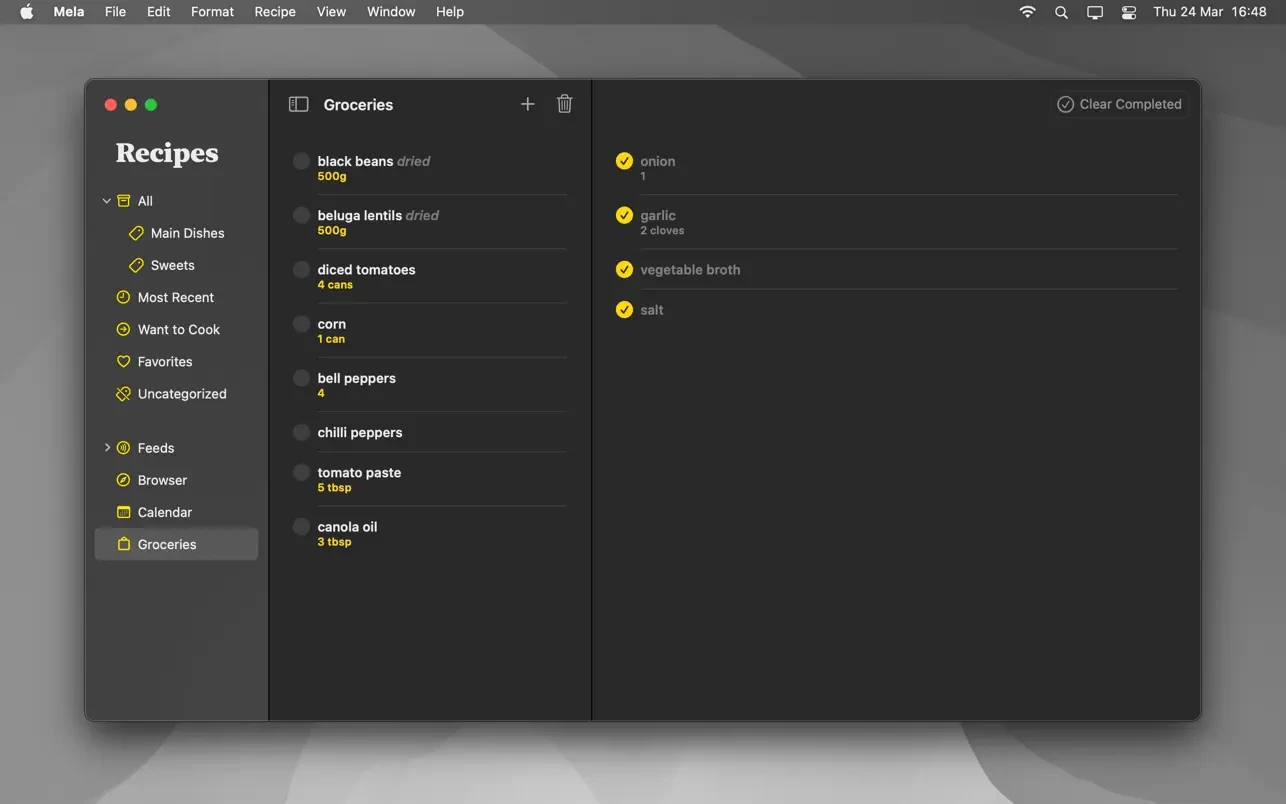Collapse the All recipes category
1286x804 pixels.
[107, 201]
